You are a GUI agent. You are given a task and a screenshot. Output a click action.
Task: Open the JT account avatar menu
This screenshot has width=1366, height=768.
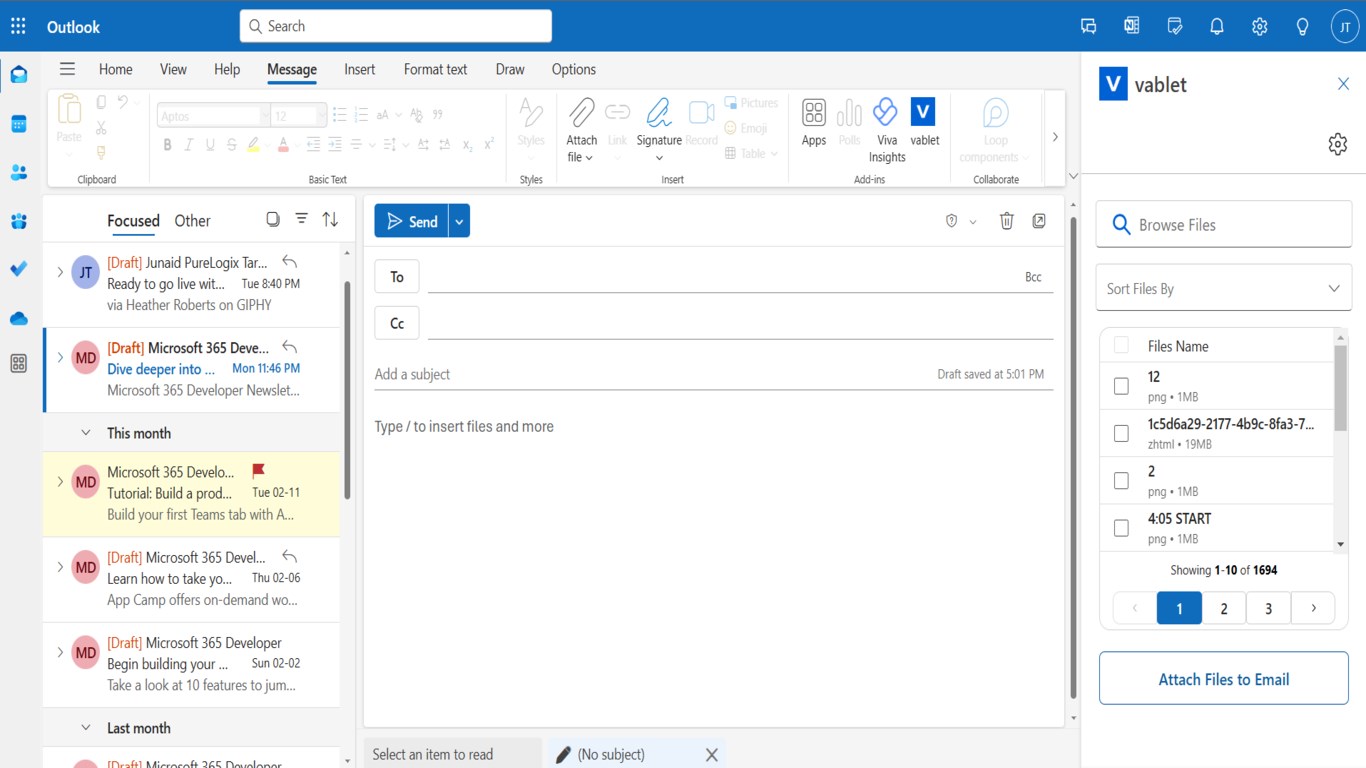pyautogui.click(x=1345, y=27)
